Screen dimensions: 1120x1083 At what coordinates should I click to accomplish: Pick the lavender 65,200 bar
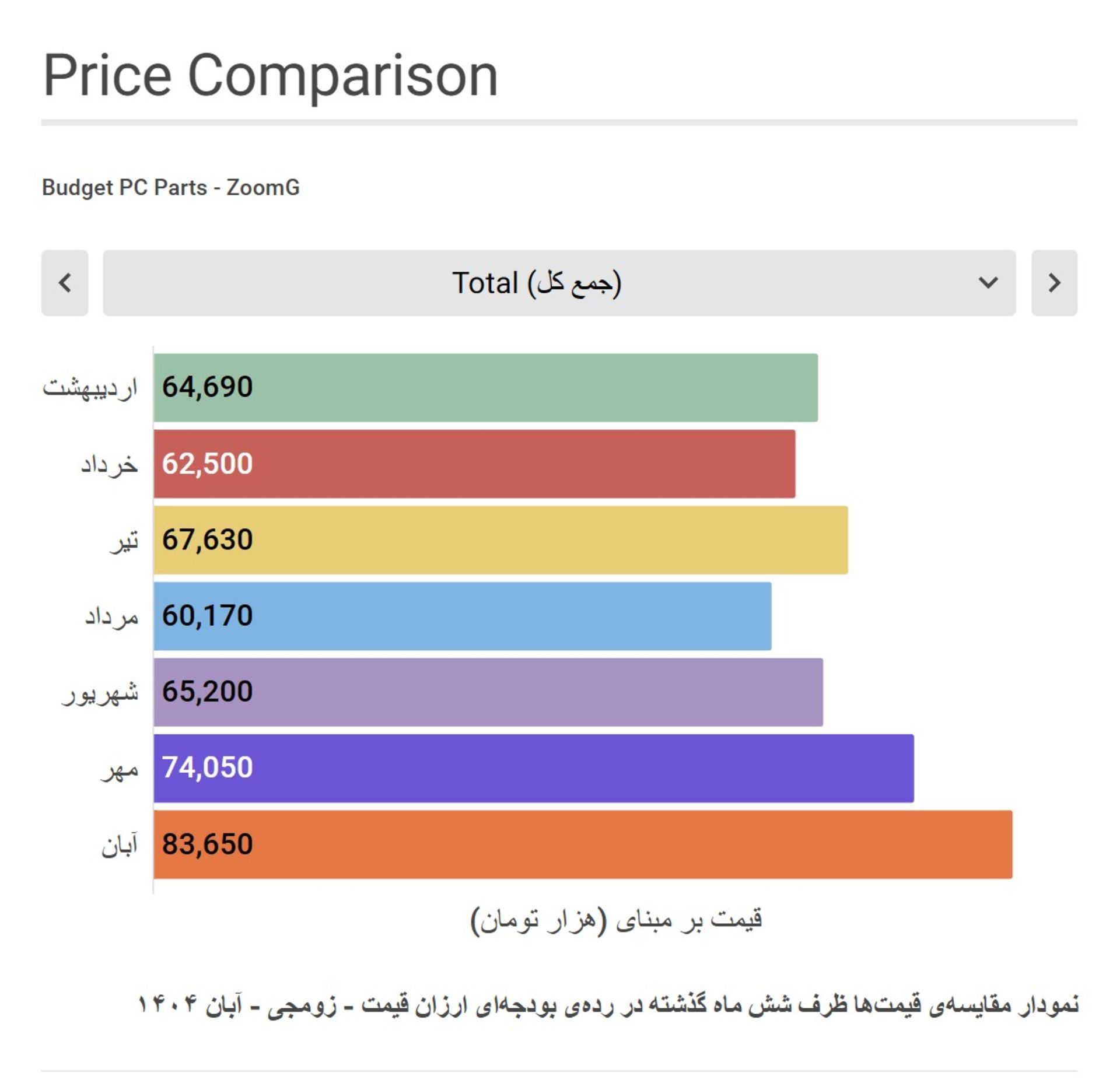tap(488, 692)
